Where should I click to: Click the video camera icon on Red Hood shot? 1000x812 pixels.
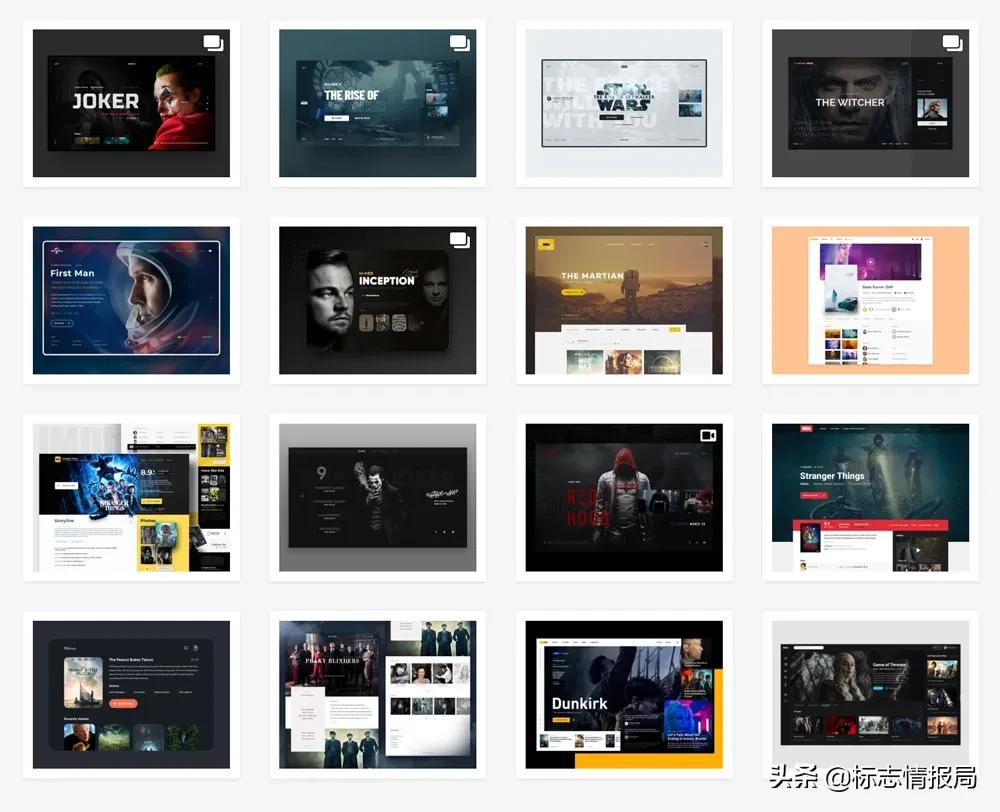[706, 437]
